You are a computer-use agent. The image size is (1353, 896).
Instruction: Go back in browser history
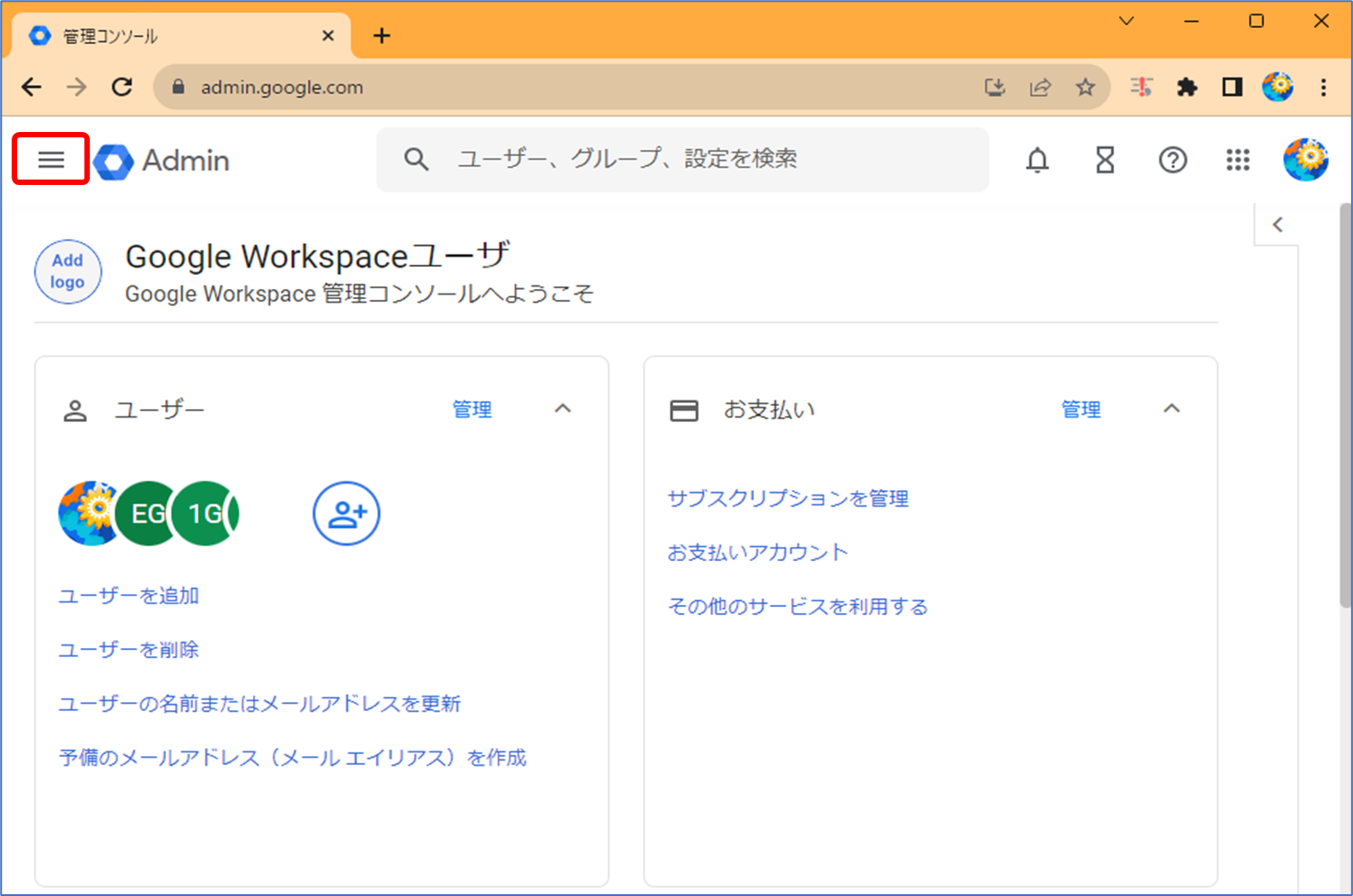coord(31,87)
